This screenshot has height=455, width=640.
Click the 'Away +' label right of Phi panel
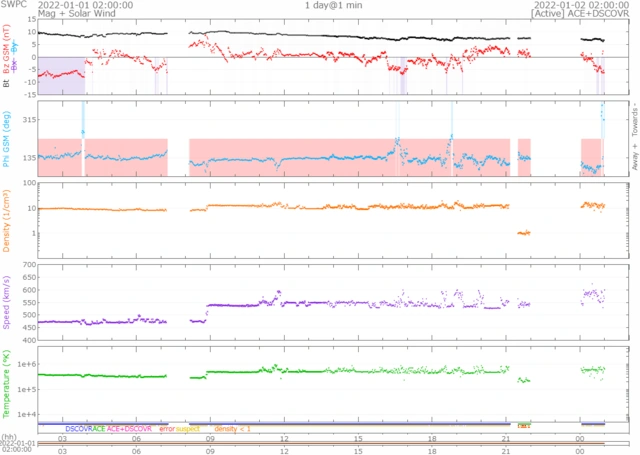tap(633, 160)
